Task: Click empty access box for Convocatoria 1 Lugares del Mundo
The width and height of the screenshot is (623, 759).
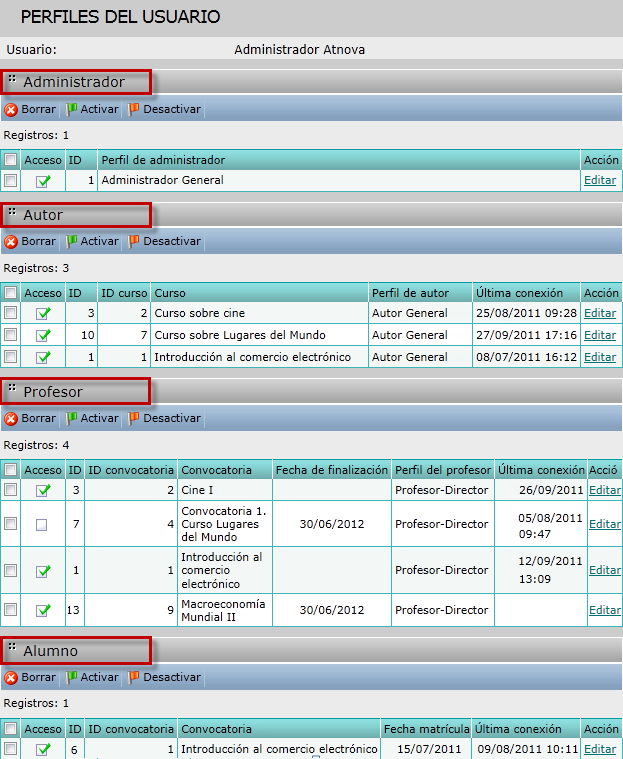Action: (x=42, y=525)
